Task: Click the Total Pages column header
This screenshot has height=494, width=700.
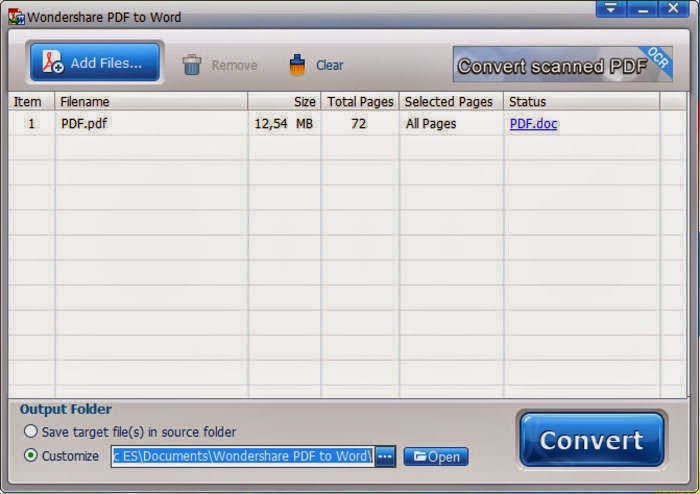Action: tap(360, 102)
